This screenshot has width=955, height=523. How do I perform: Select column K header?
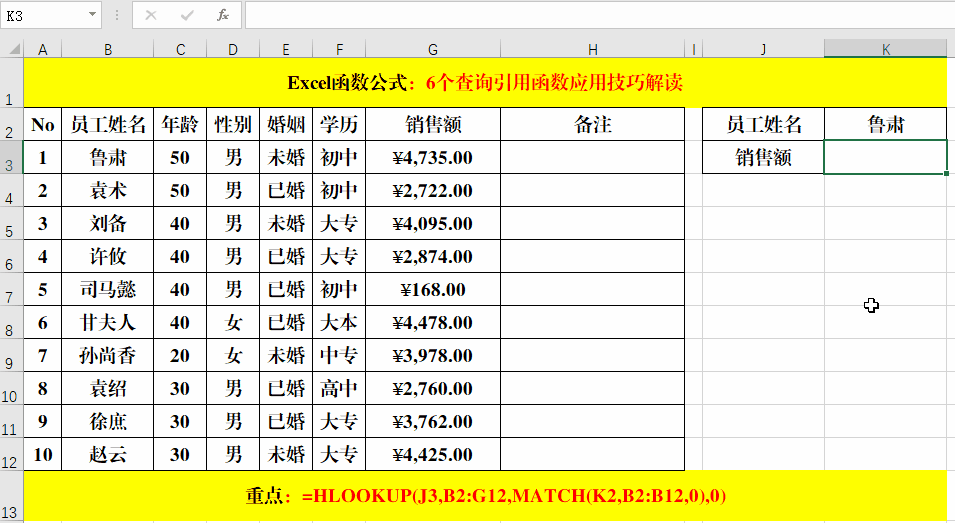[x=886, y=49]
